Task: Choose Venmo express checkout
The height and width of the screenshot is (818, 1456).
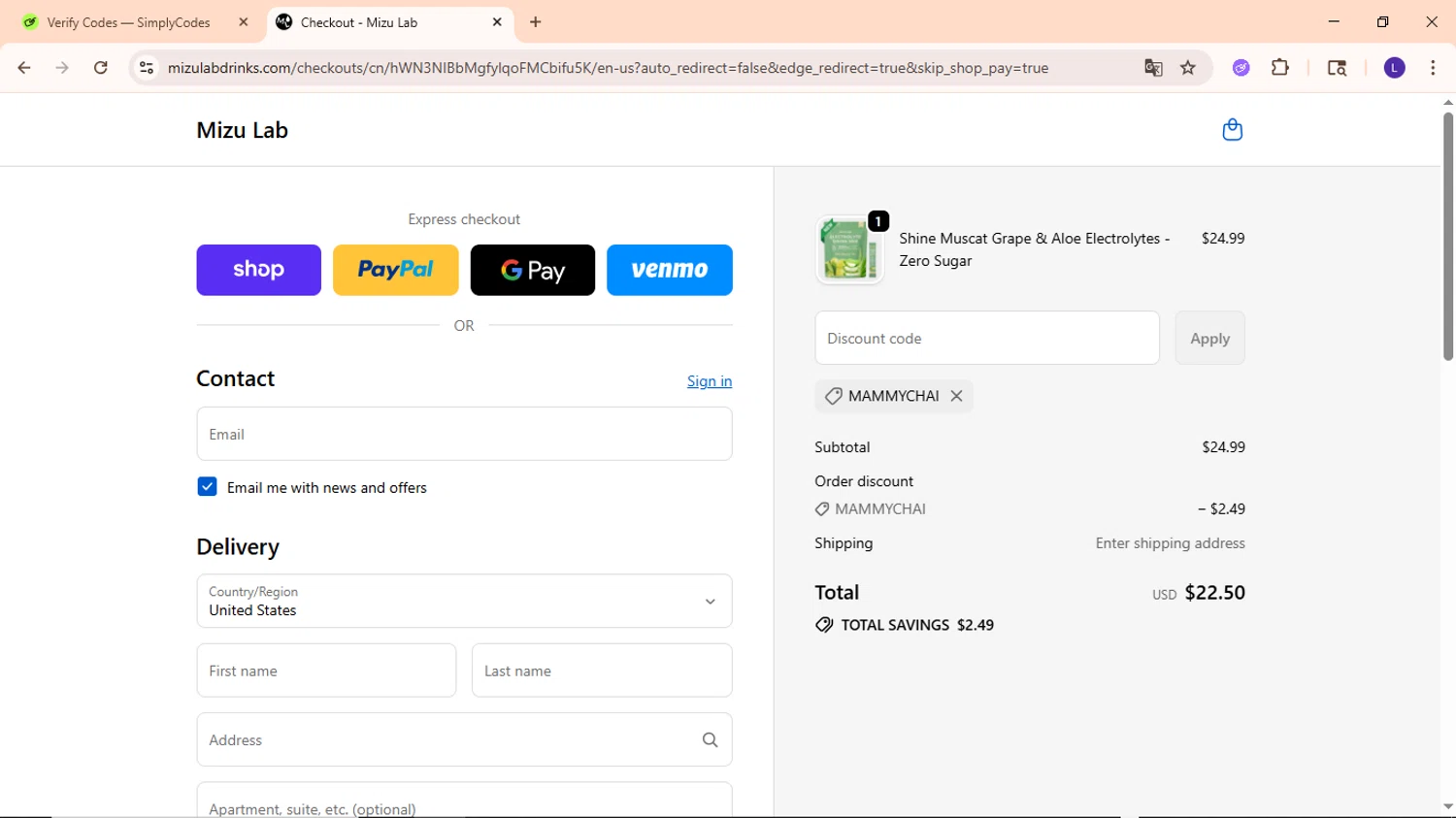Action: tap(670, 270)
